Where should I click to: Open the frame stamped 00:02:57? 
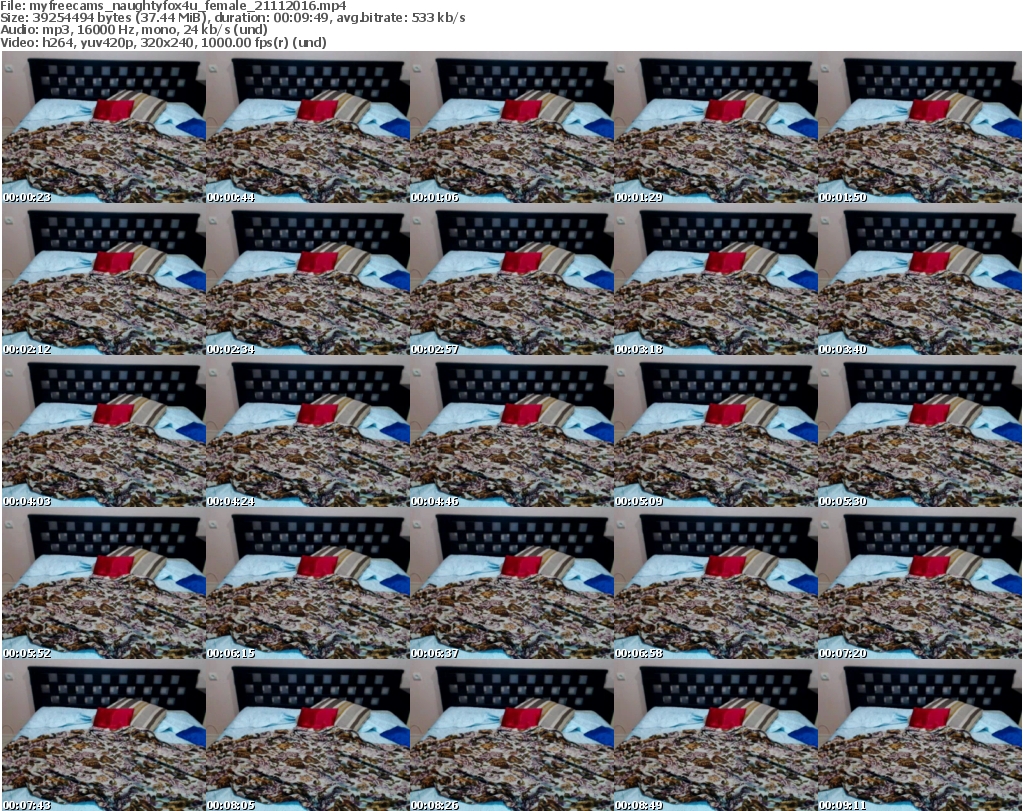(511, 279)
